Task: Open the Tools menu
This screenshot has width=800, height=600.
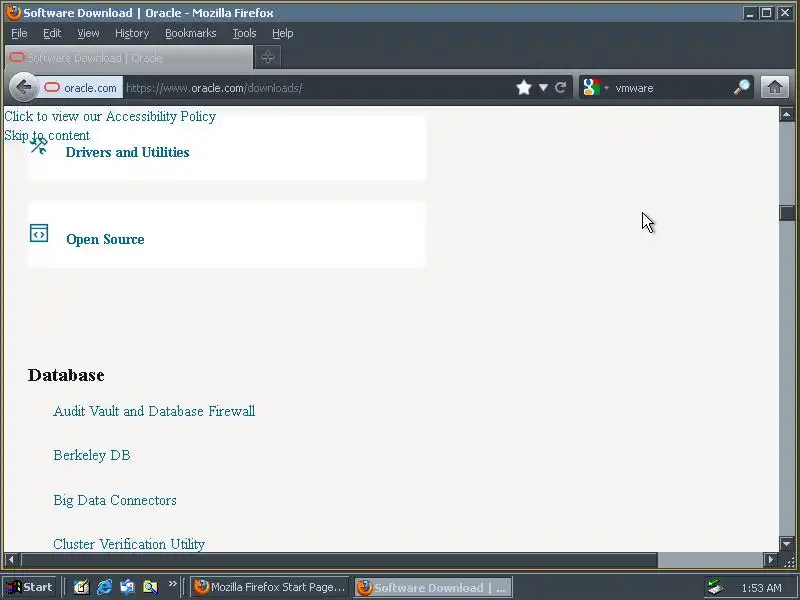Action: tap(244, 33)
